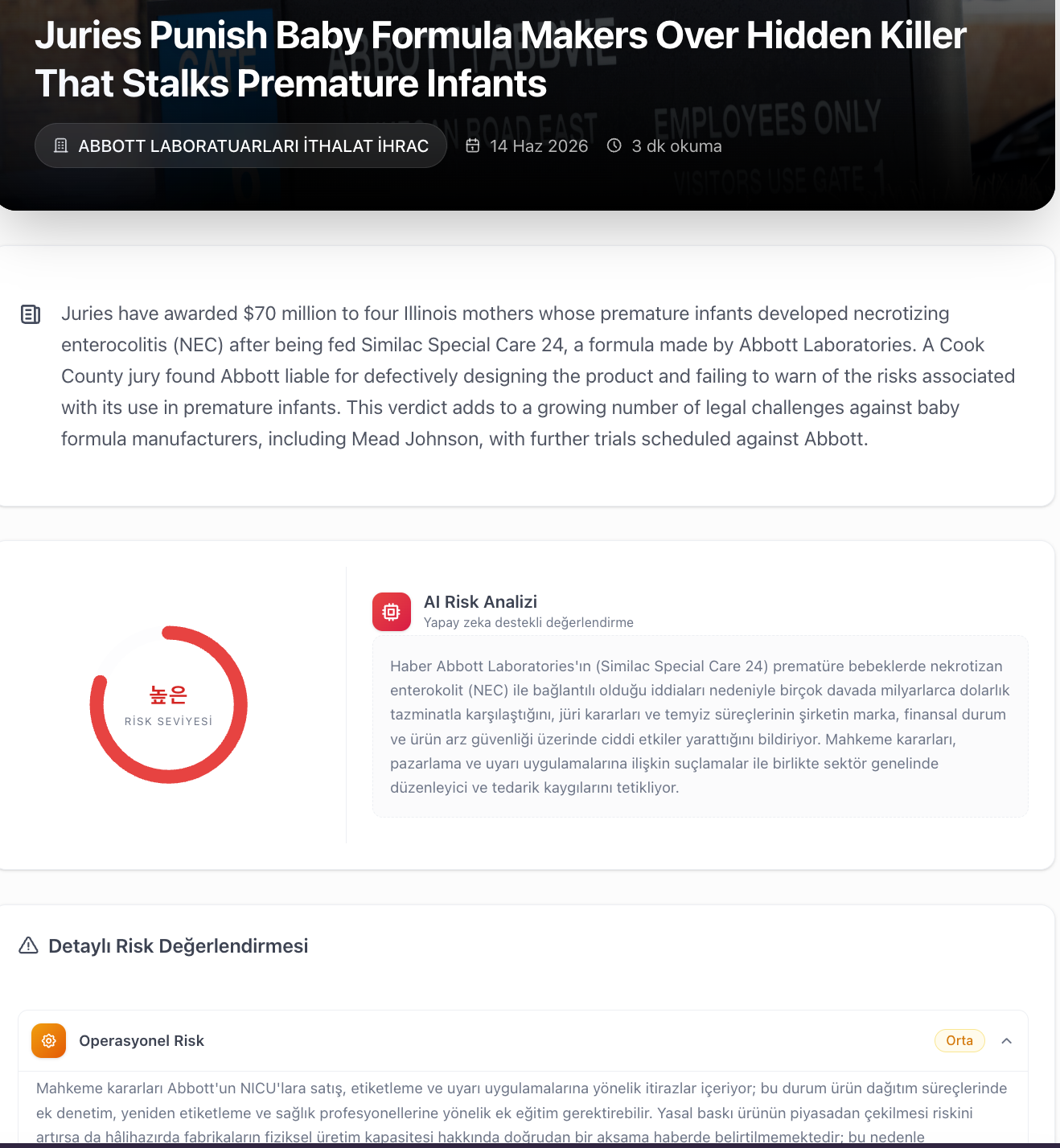Click the 3 dk okuma reading time
The height and width of the screenshot is (1148, 1060).
676,146
